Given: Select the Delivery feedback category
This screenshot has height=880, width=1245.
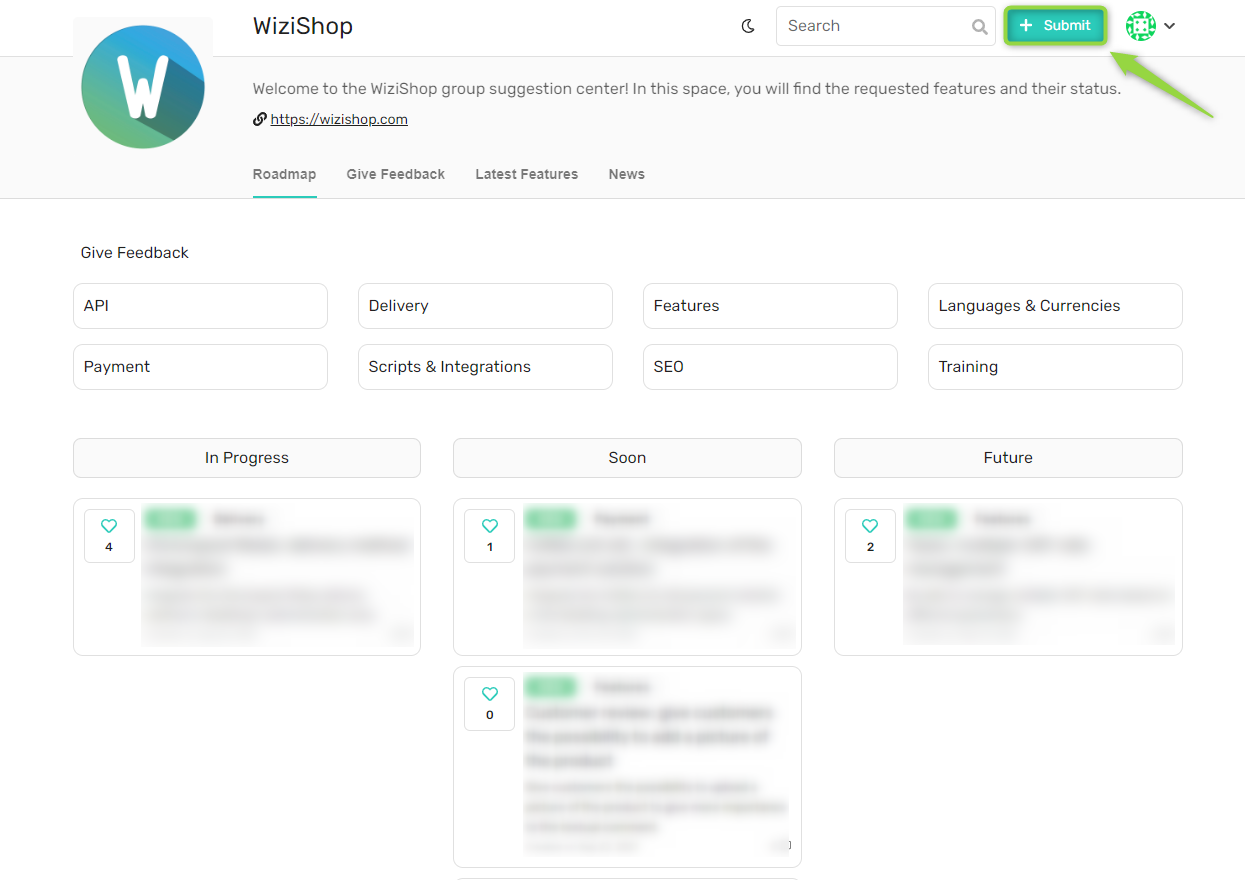Looking at the screenshot, I should (x=485, y=306).
